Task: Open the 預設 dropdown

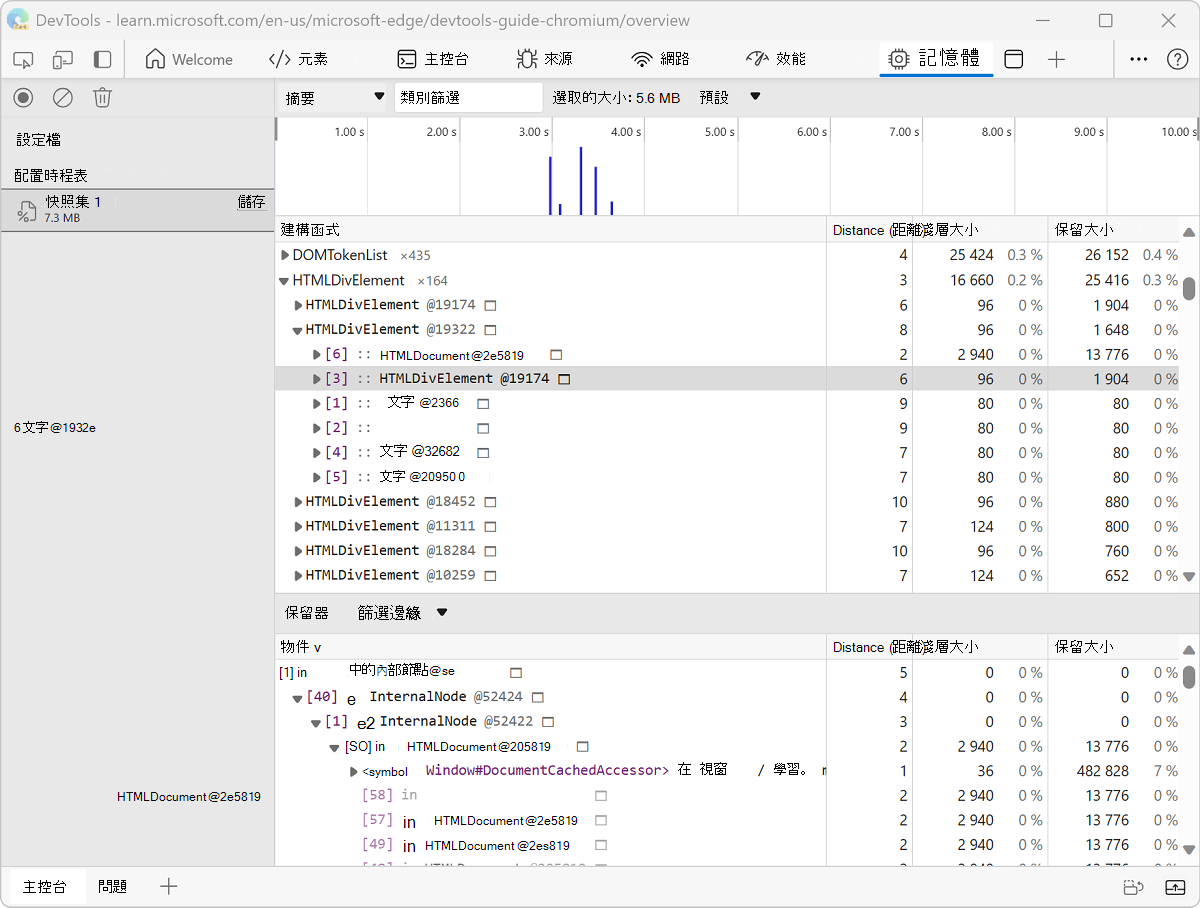Action: point(729,97)
